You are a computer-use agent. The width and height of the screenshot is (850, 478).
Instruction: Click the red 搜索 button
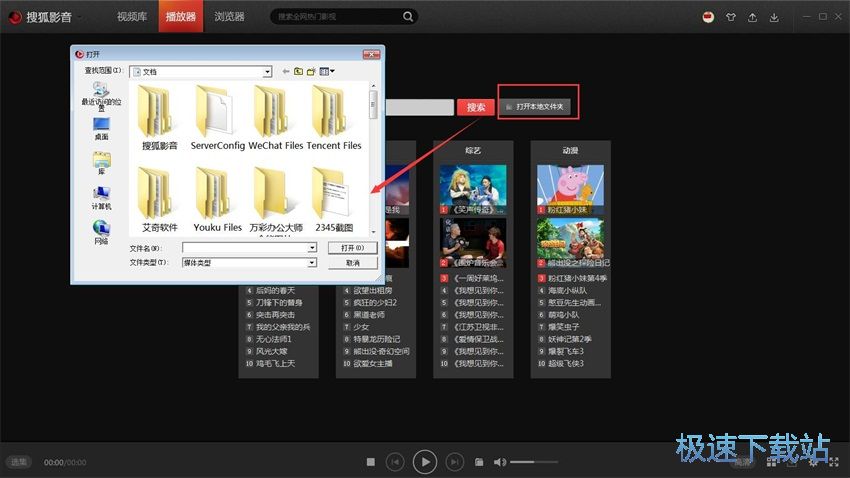476,107
